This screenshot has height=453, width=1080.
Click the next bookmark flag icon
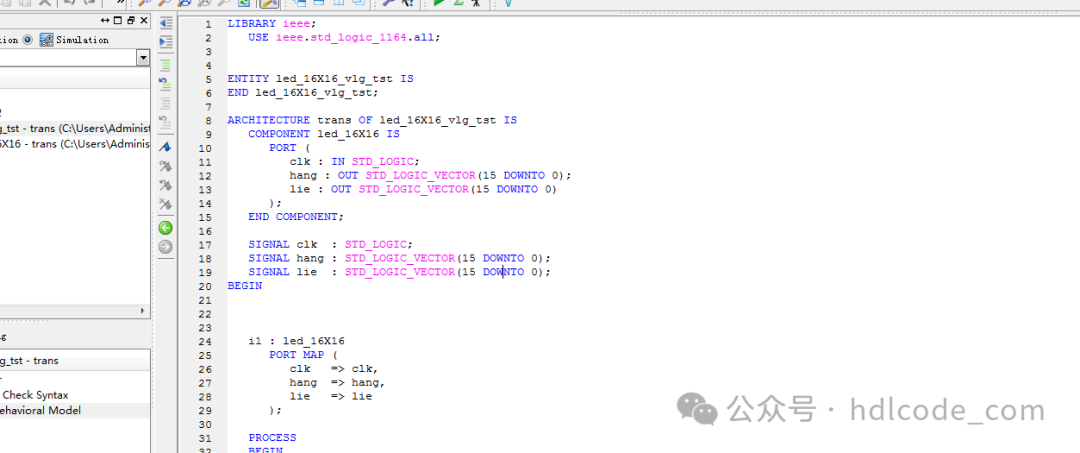coord(165,166)
